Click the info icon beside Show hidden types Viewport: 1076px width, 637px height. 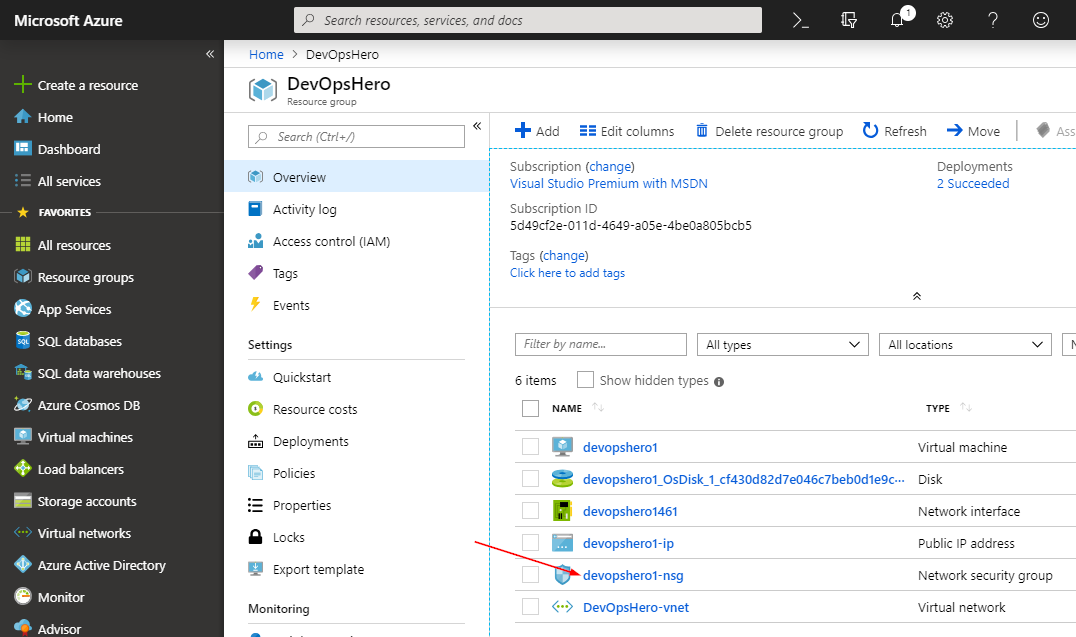(x=718, y=382)
